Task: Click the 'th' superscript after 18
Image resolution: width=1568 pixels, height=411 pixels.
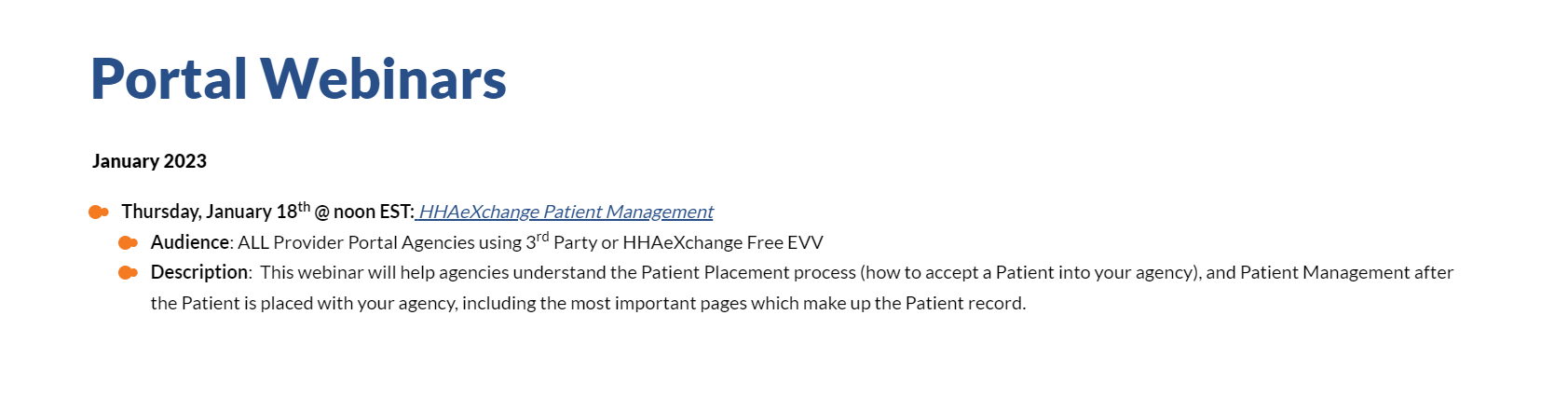Action: point(304,206)
